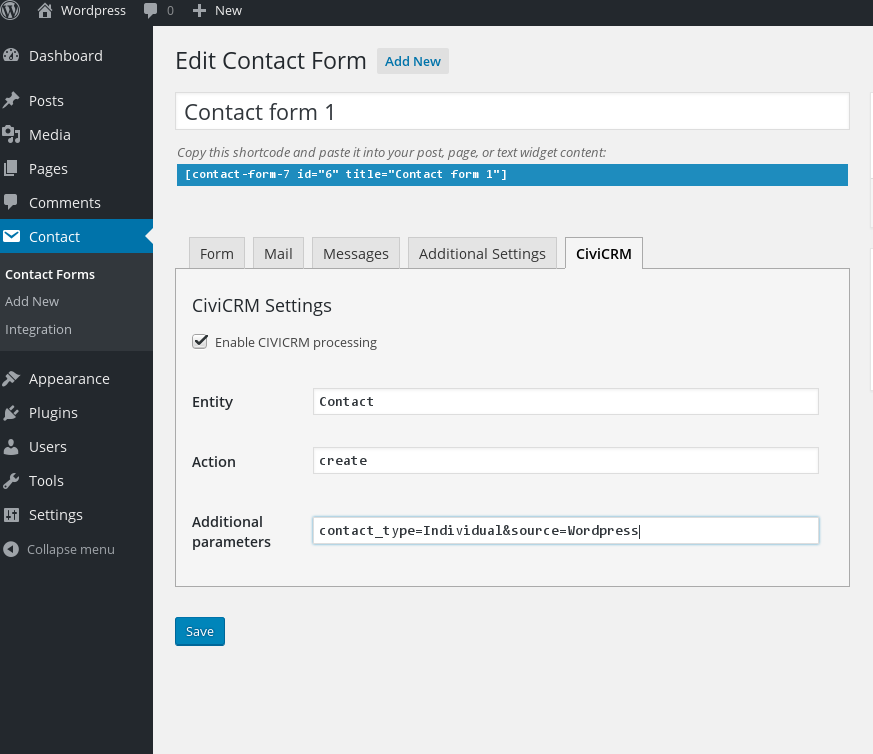Select the contact-form-7 shortcode box
Screen dimensions: 873x754
pos(512,174)
